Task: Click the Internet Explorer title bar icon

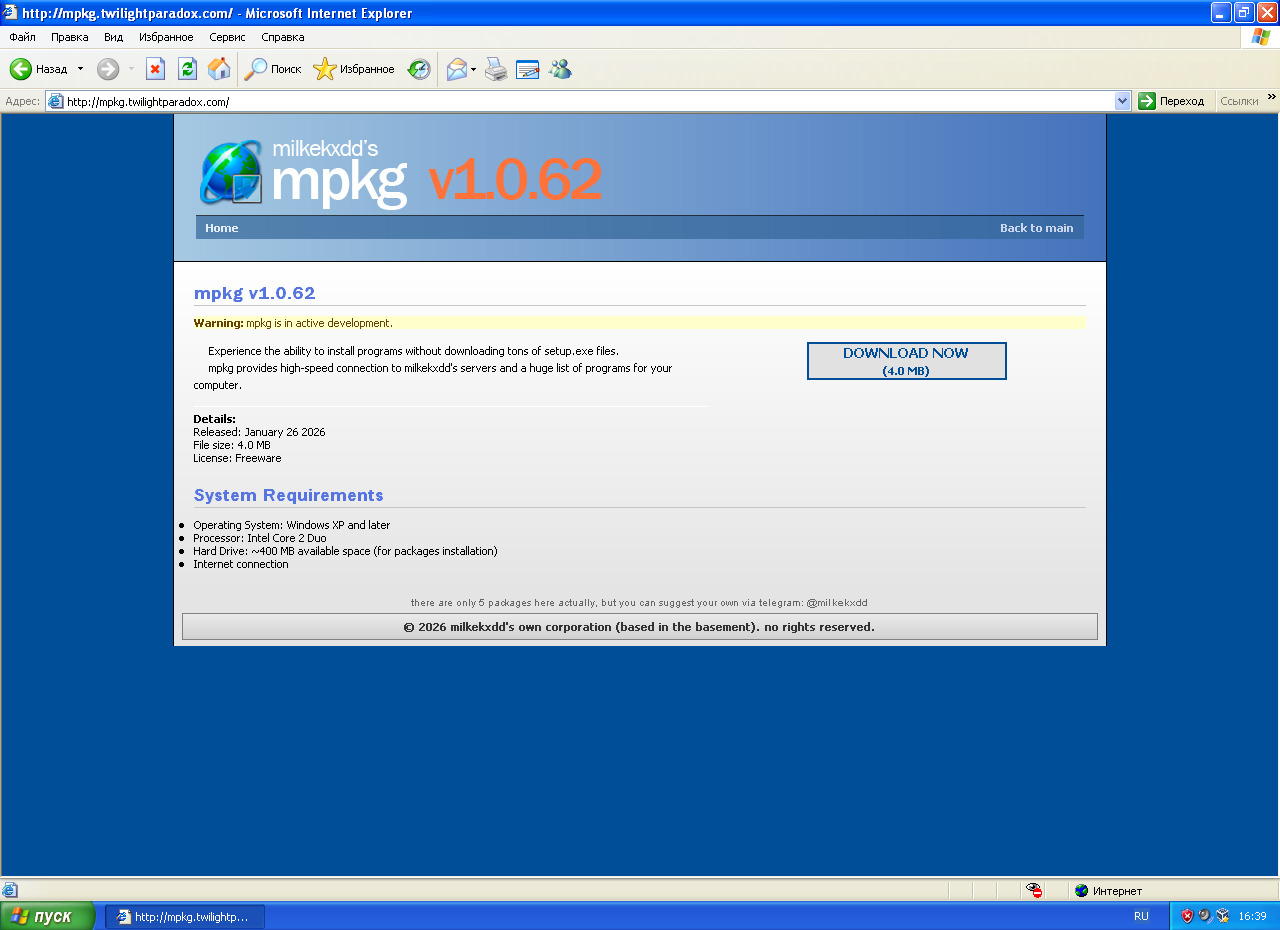Action: (10, 13)
